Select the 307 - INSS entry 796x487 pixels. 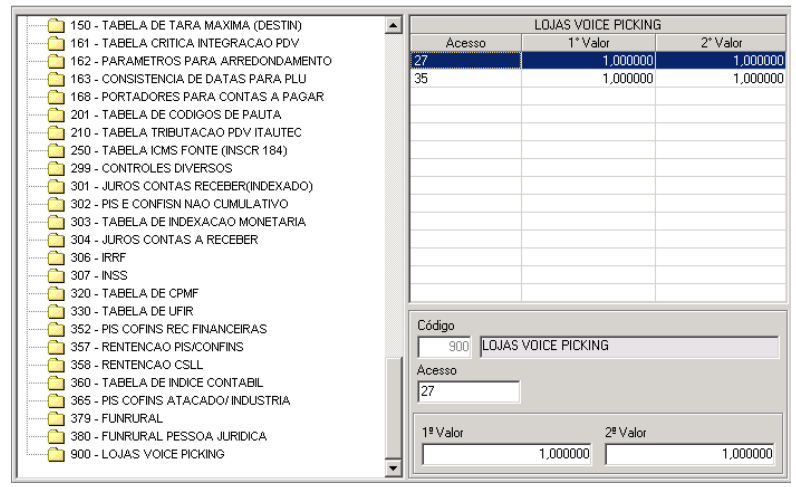(x=99, y=276)
